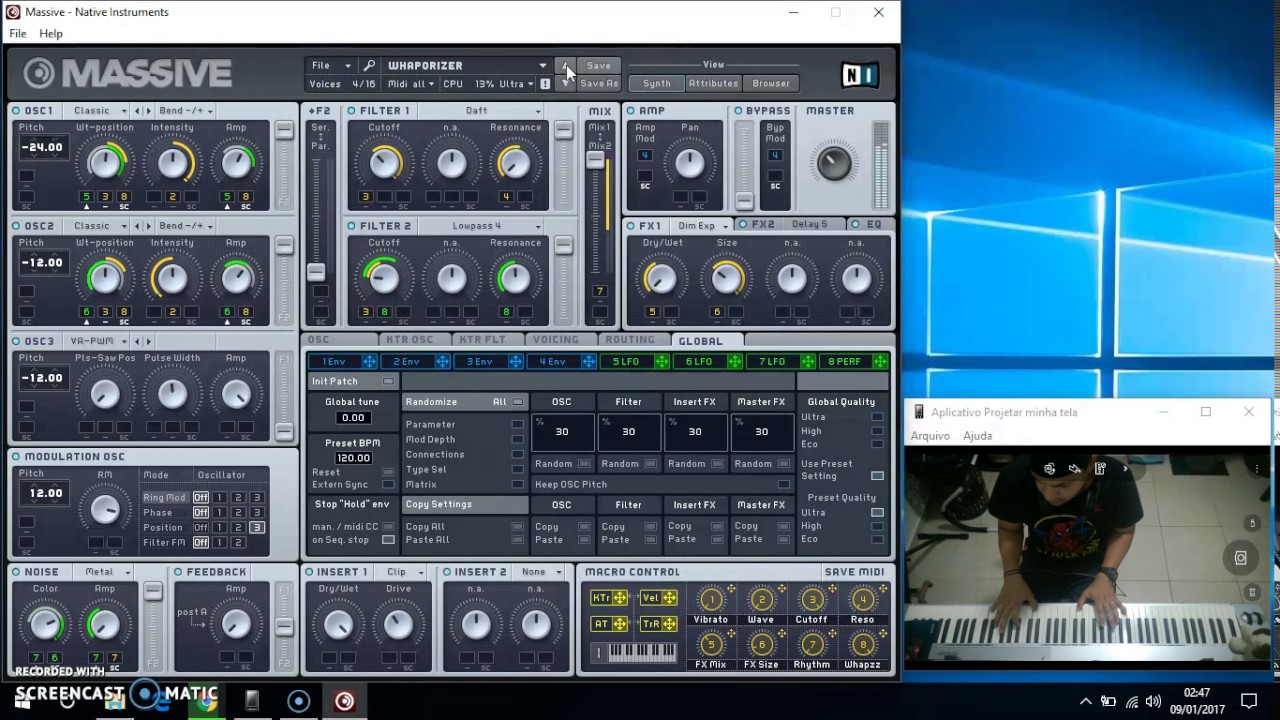Viewport: 1280px width, 720px height.
Task: Switch to the OSC tab in center panel
Action: [318, 340]
